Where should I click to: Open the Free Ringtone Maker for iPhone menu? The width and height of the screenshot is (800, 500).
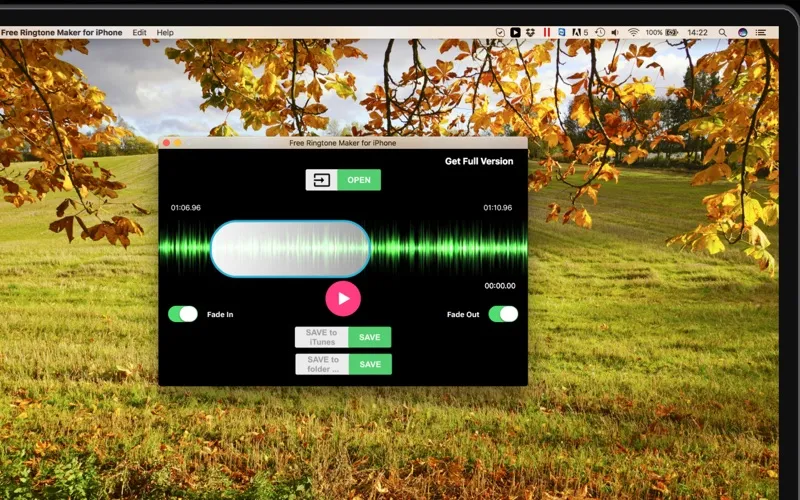tap(61, 32)
